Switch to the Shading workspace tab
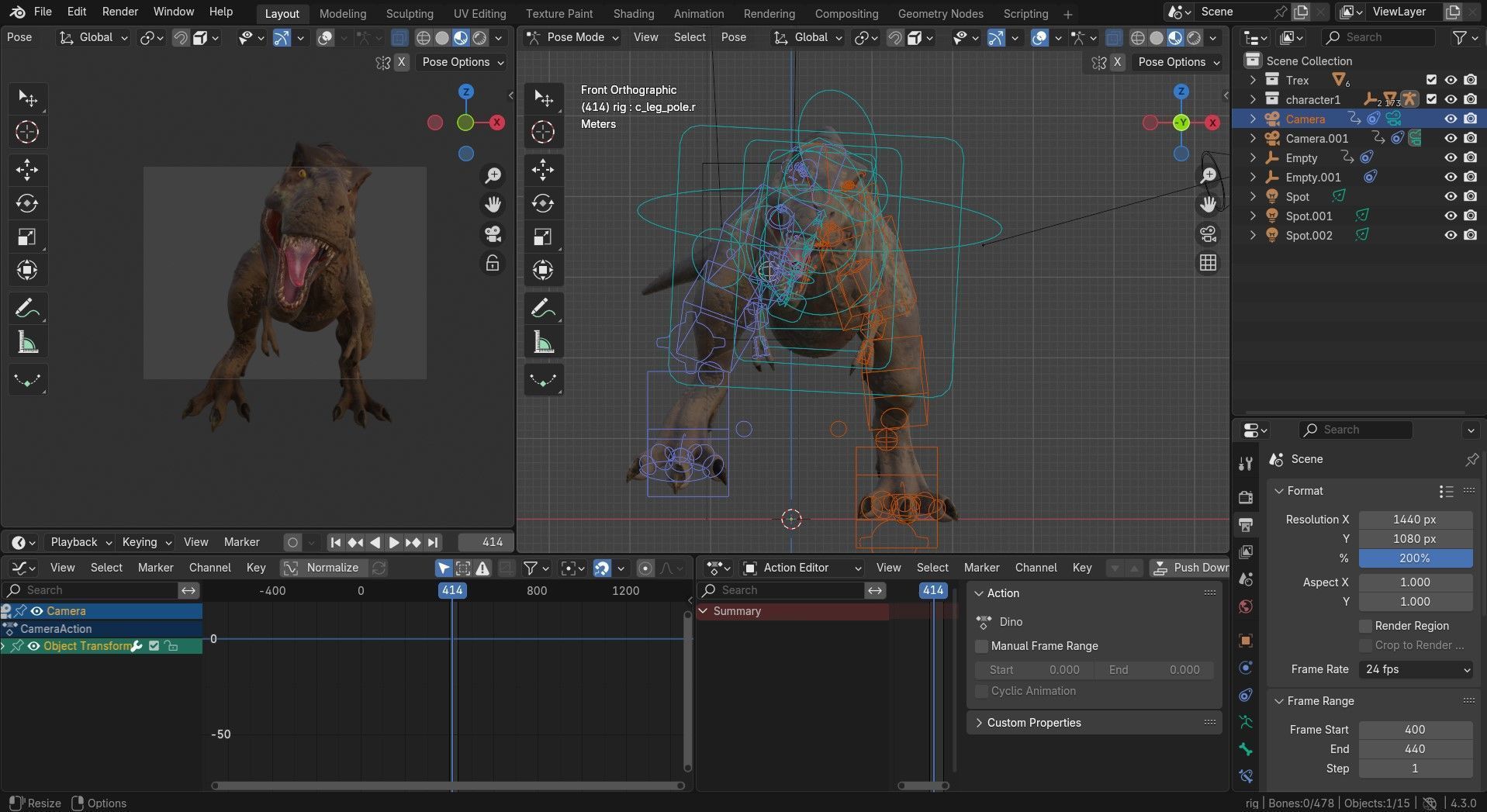This screenshot has height=812, width=1487. click(633, 13)
